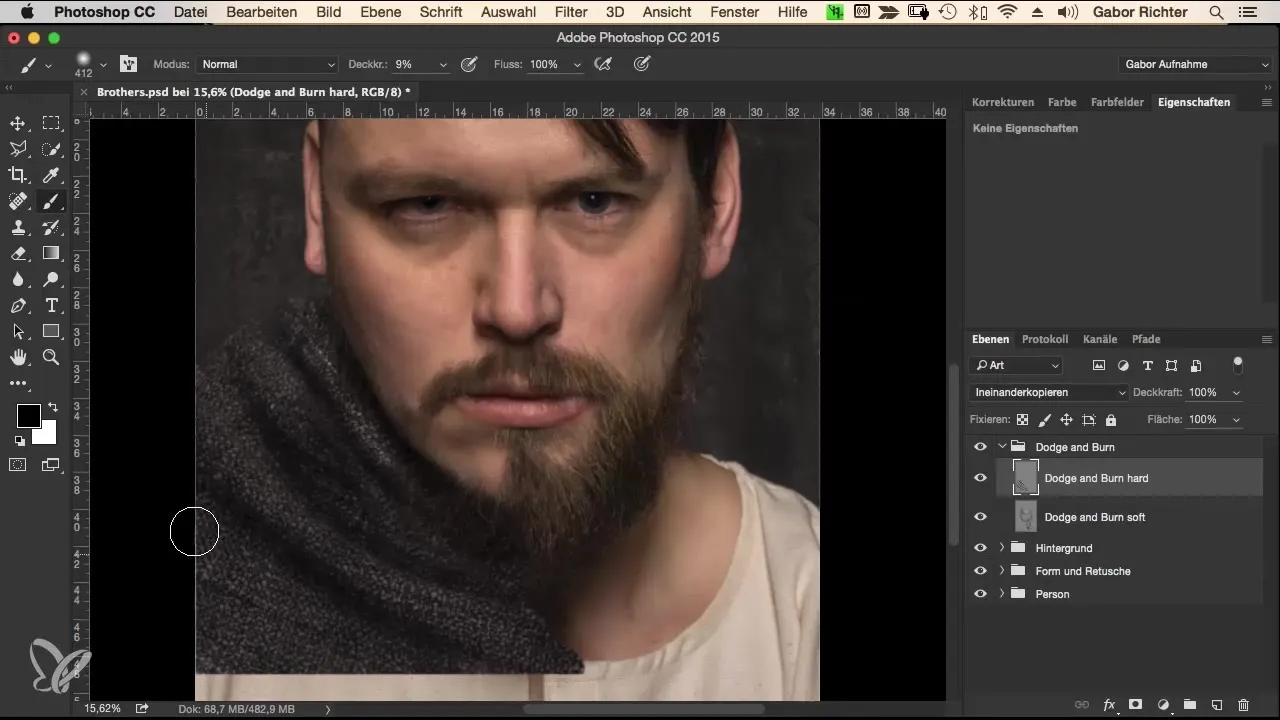Toggle pressure control for brush size
This screenshot has height=720, width=1280.
(x=642, y=64)
